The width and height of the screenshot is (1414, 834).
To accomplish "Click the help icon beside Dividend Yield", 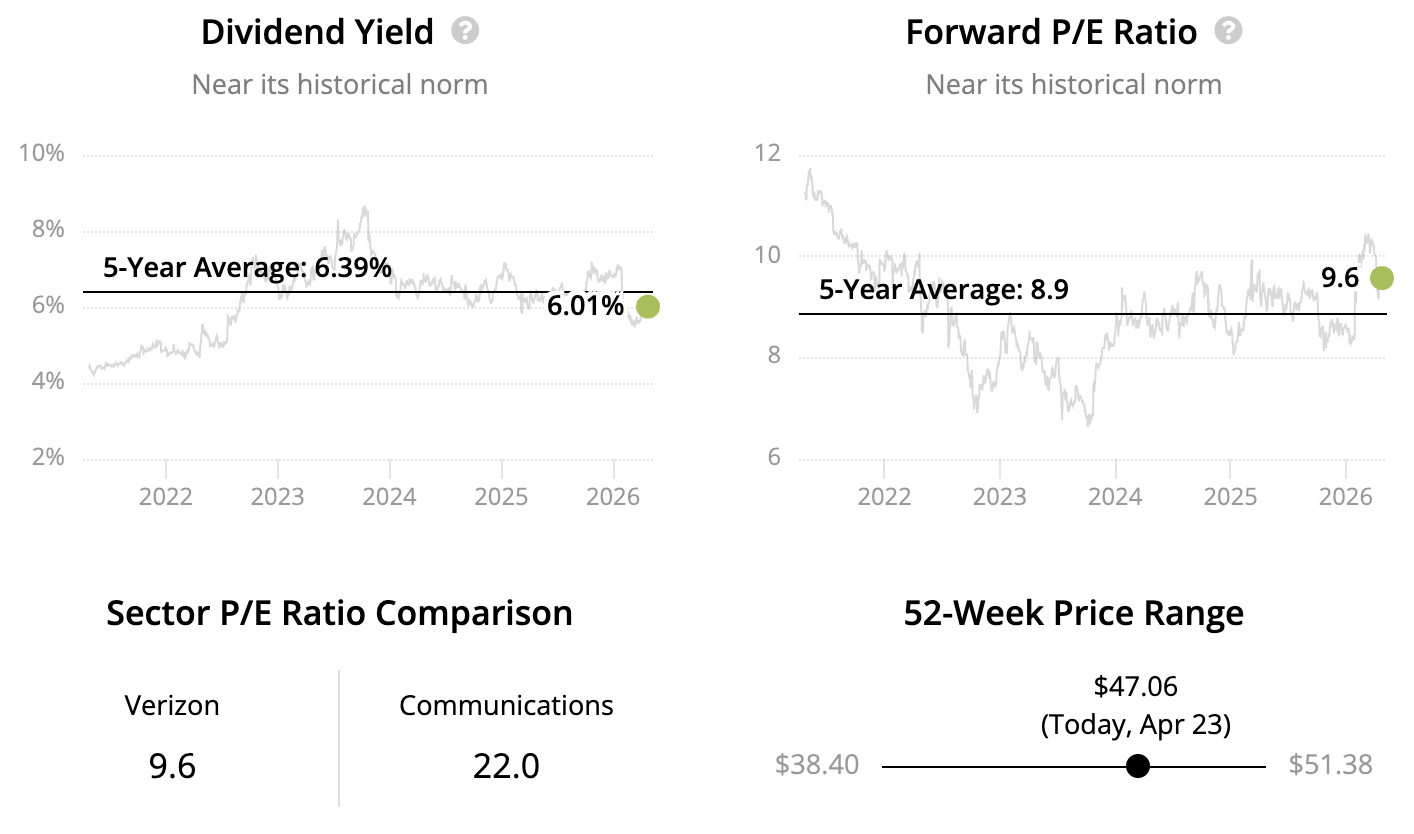I will [x=465, y=31].
